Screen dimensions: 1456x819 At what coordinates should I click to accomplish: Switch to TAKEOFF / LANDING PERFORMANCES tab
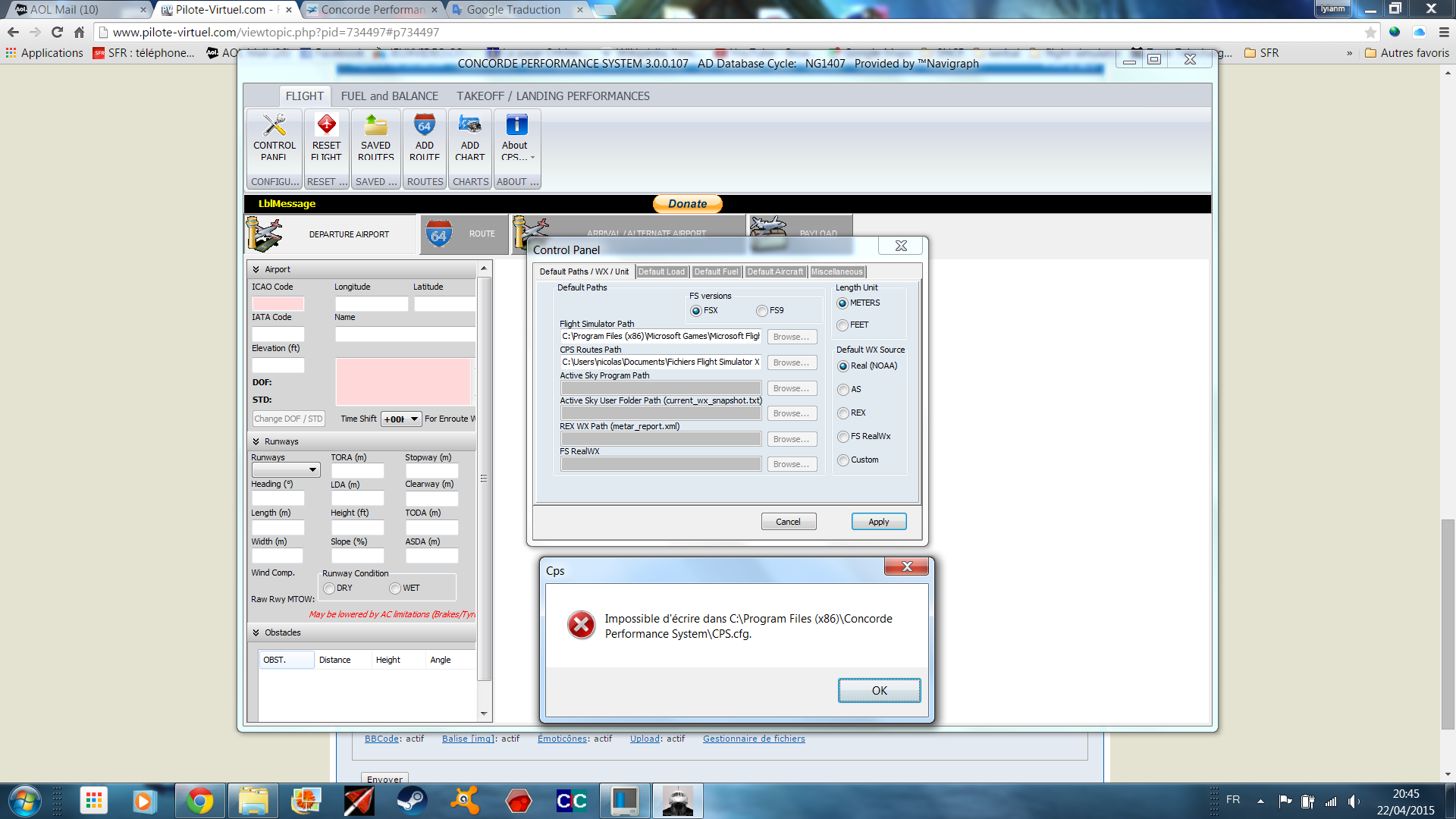coord(553,96)
